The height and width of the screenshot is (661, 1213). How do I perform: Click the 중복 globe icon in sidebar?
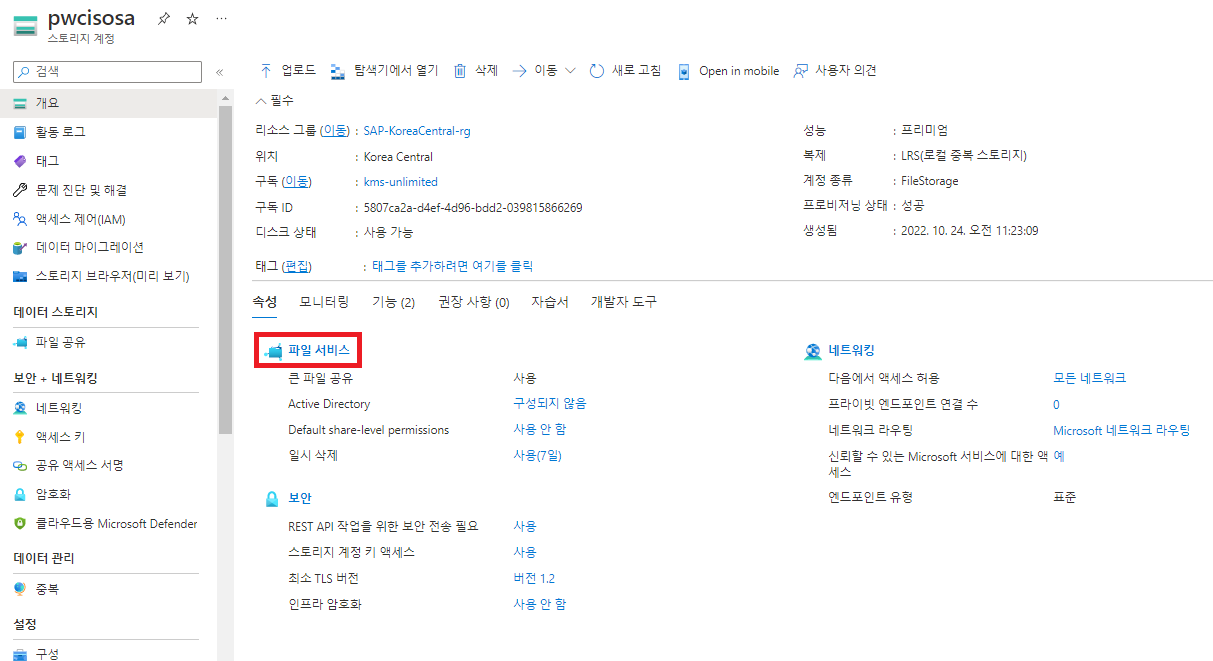(x=20, y=589)
